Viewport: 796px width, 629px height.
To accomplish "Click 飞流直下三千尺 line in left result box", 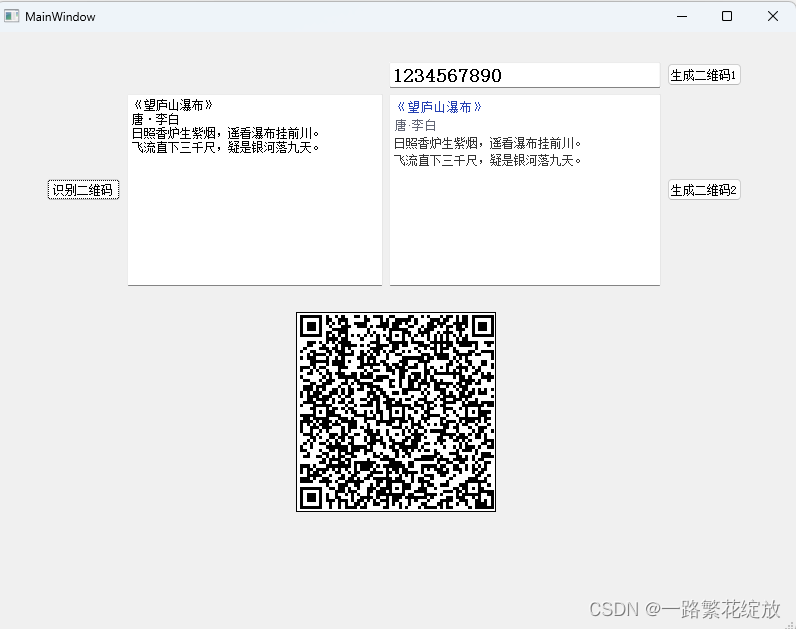I will [x=225, y=148].
